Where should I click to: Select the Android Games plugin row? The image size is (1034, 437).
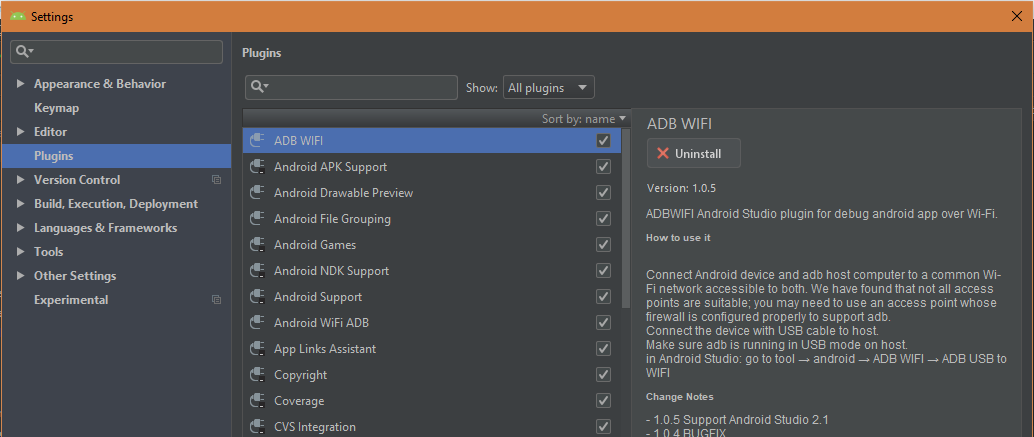(432, 245)
